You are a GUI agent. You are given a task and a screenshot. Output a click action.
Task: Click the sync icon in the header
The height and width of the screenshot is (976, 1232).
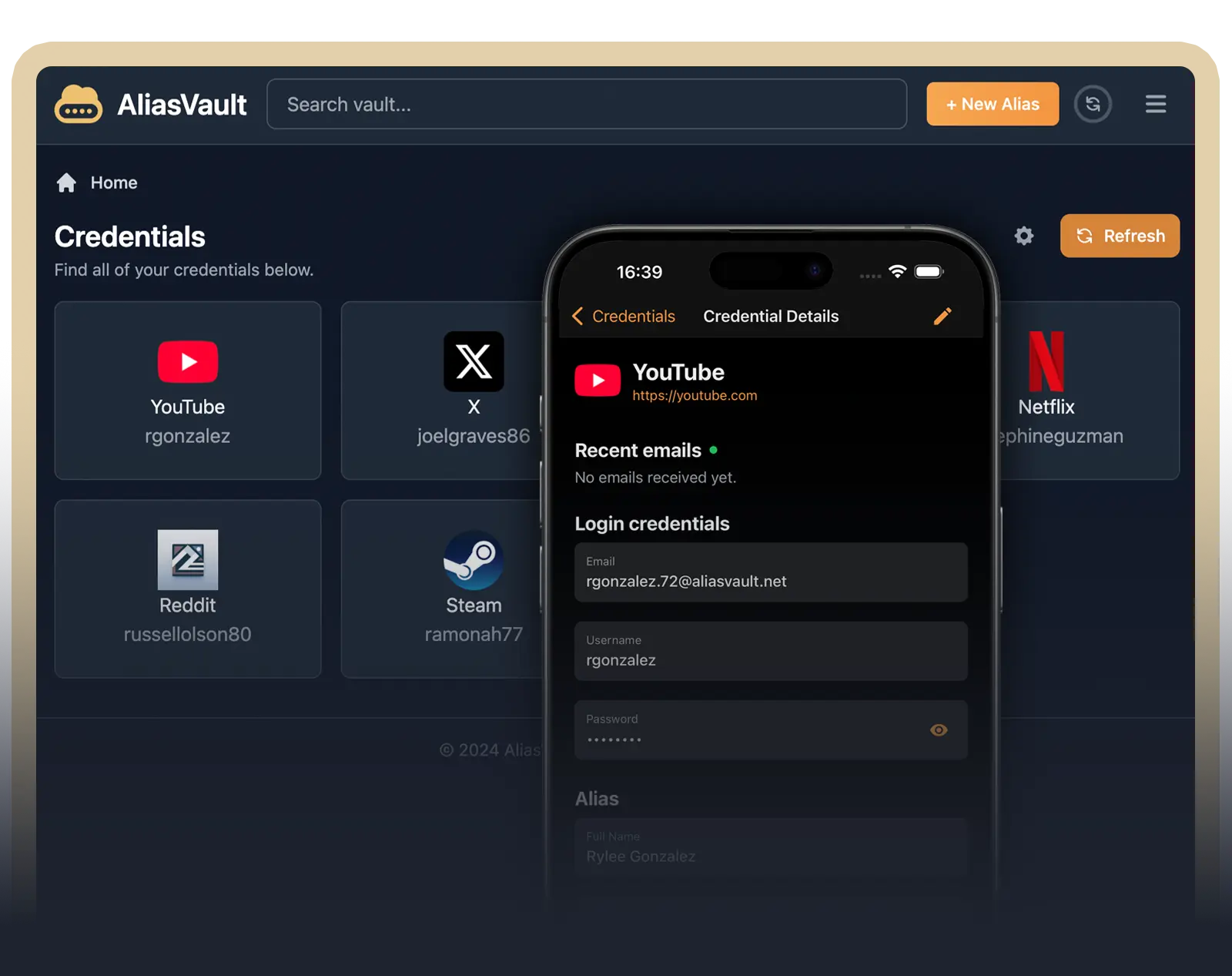click(x=1093, y=104)
